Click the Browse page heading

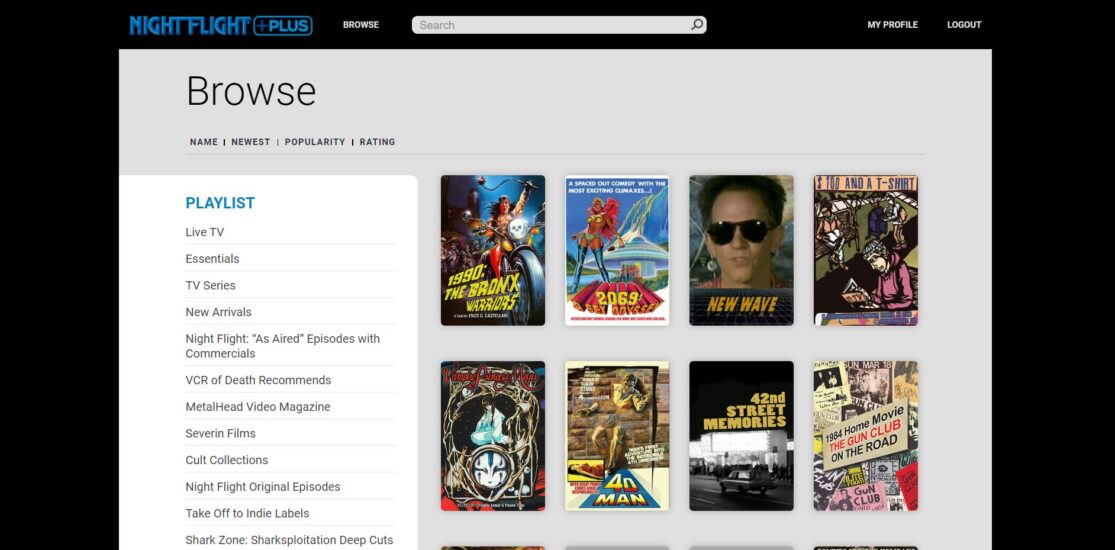point(251,91)
